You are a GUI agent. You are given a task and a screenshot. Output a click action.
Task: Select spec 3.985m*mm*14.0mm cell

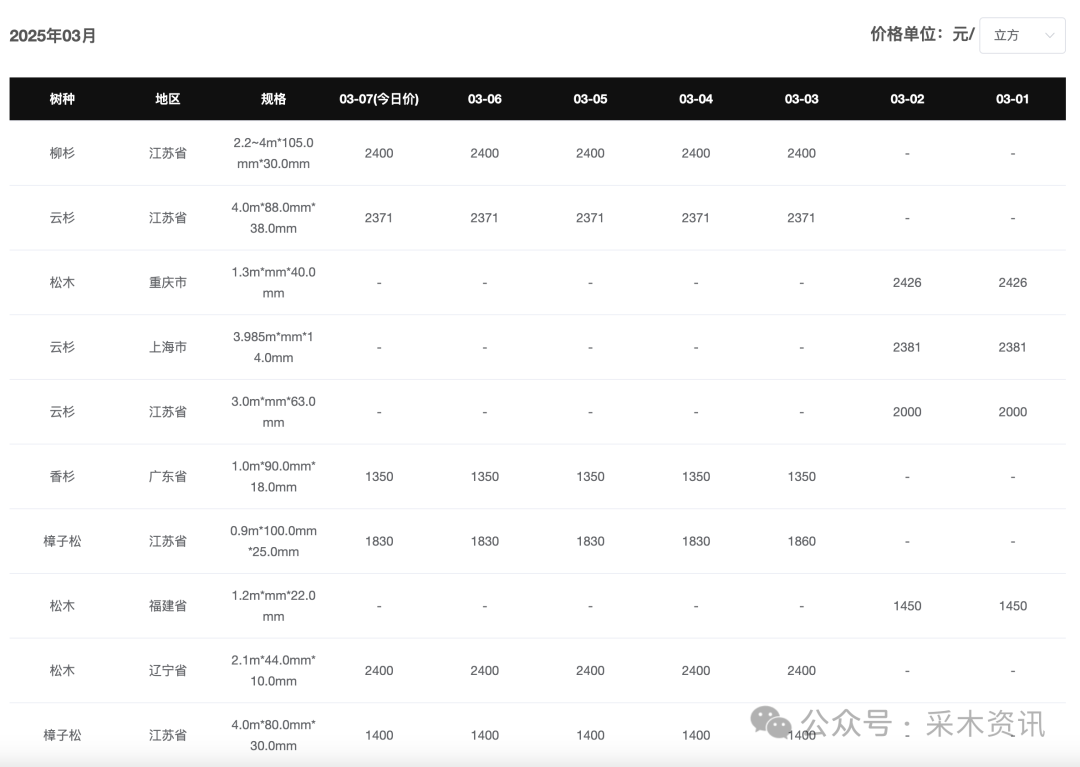coord(273,347)
